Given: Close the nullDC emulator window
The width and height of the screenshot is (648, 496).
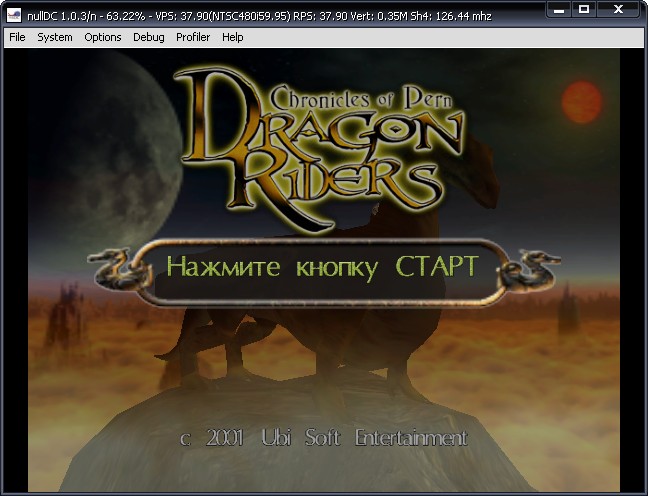Looking at the screenshot, I should (618, 10).
